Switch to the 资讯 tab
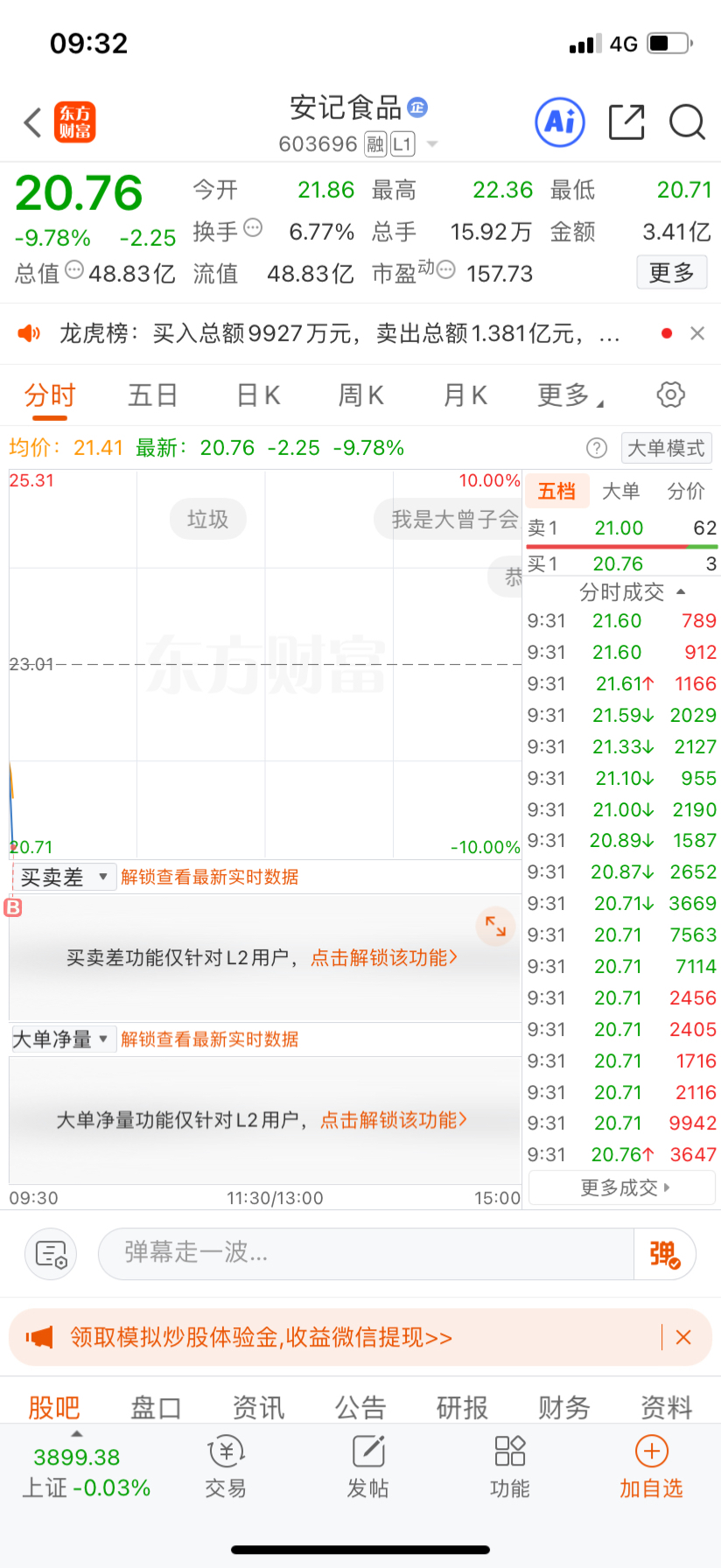Image resolution: width=721 pixels, height=1568 pixels. (x=258, y=1407)
